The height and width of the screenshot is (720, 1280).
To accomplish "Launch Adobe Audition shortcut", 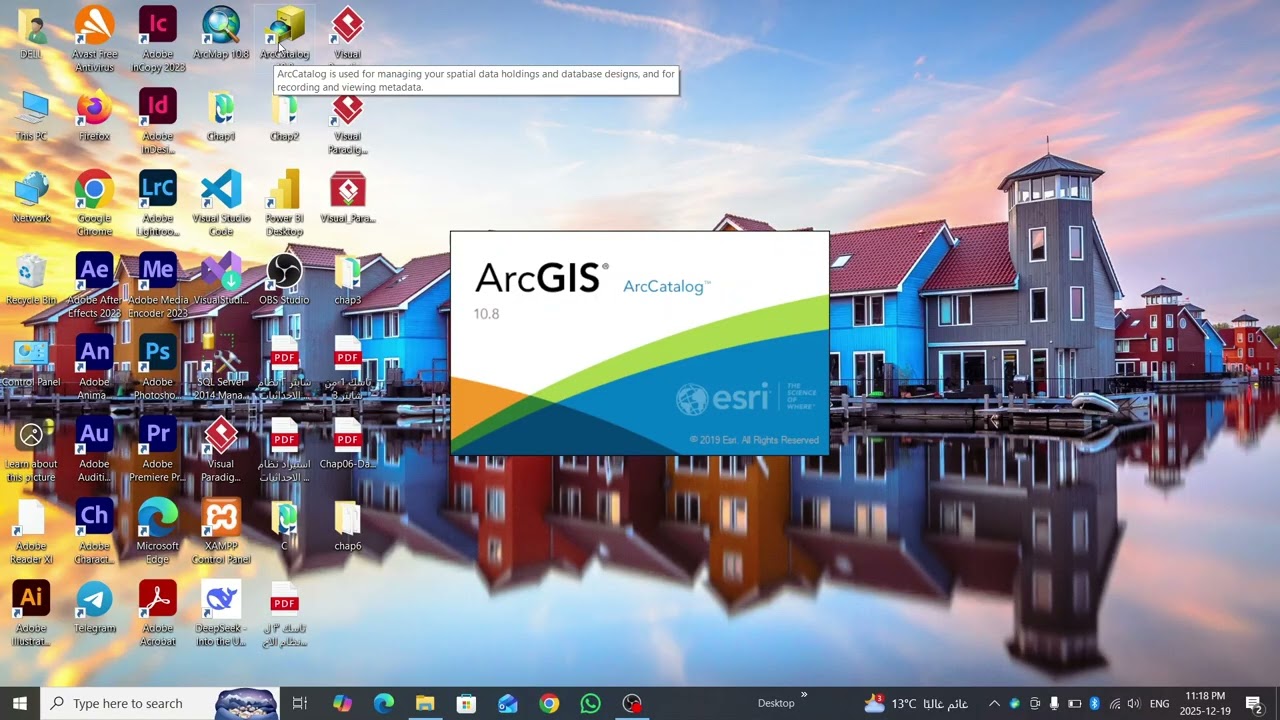I will (95, 449).
